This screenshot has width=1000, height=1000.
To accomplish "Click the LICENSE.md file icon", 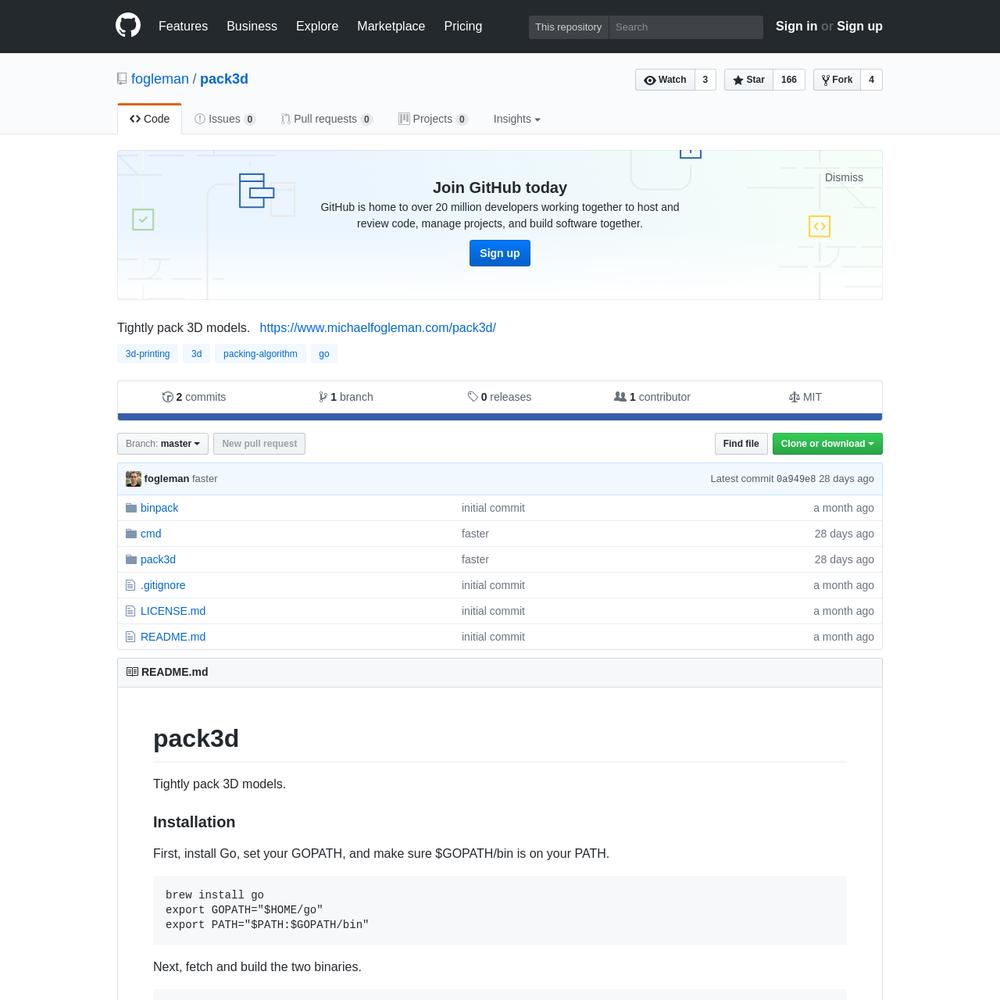I will [x=131, y=611].
